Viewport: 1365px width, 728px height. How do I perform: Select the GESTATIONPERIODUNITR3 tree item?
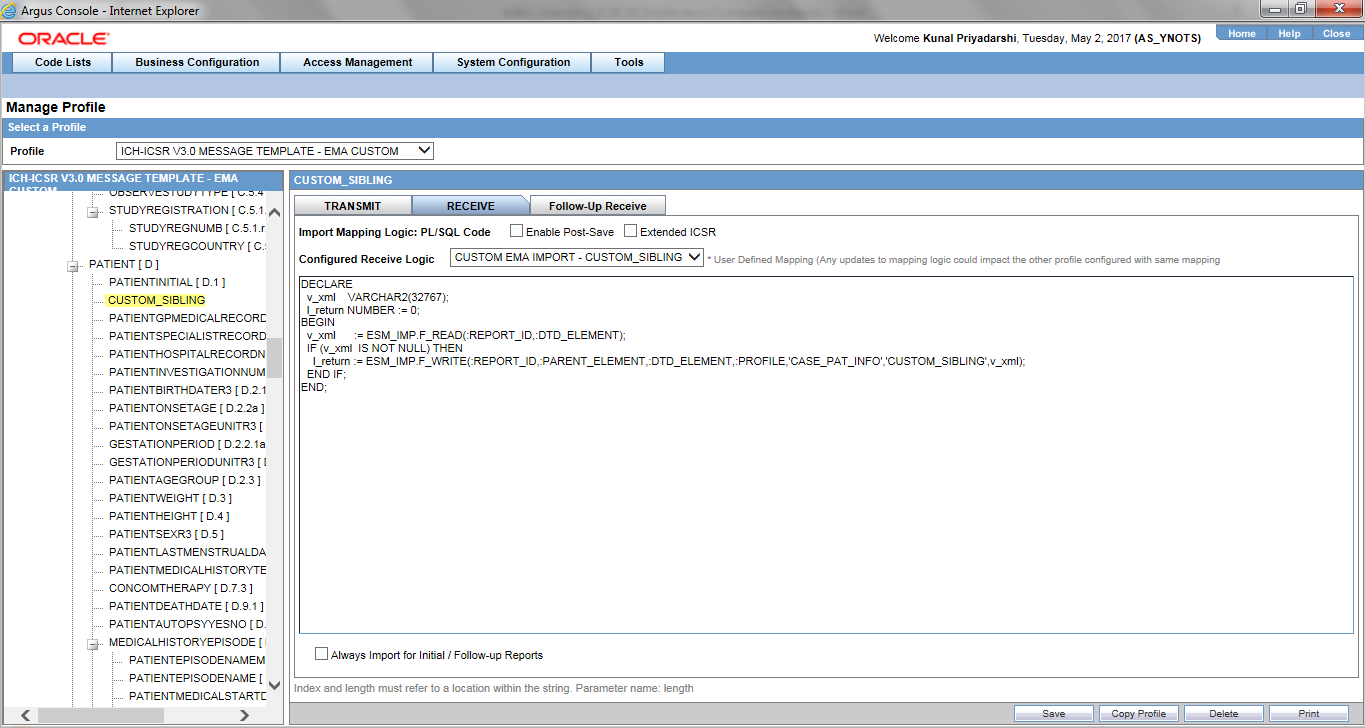click(x=187, y=462)
